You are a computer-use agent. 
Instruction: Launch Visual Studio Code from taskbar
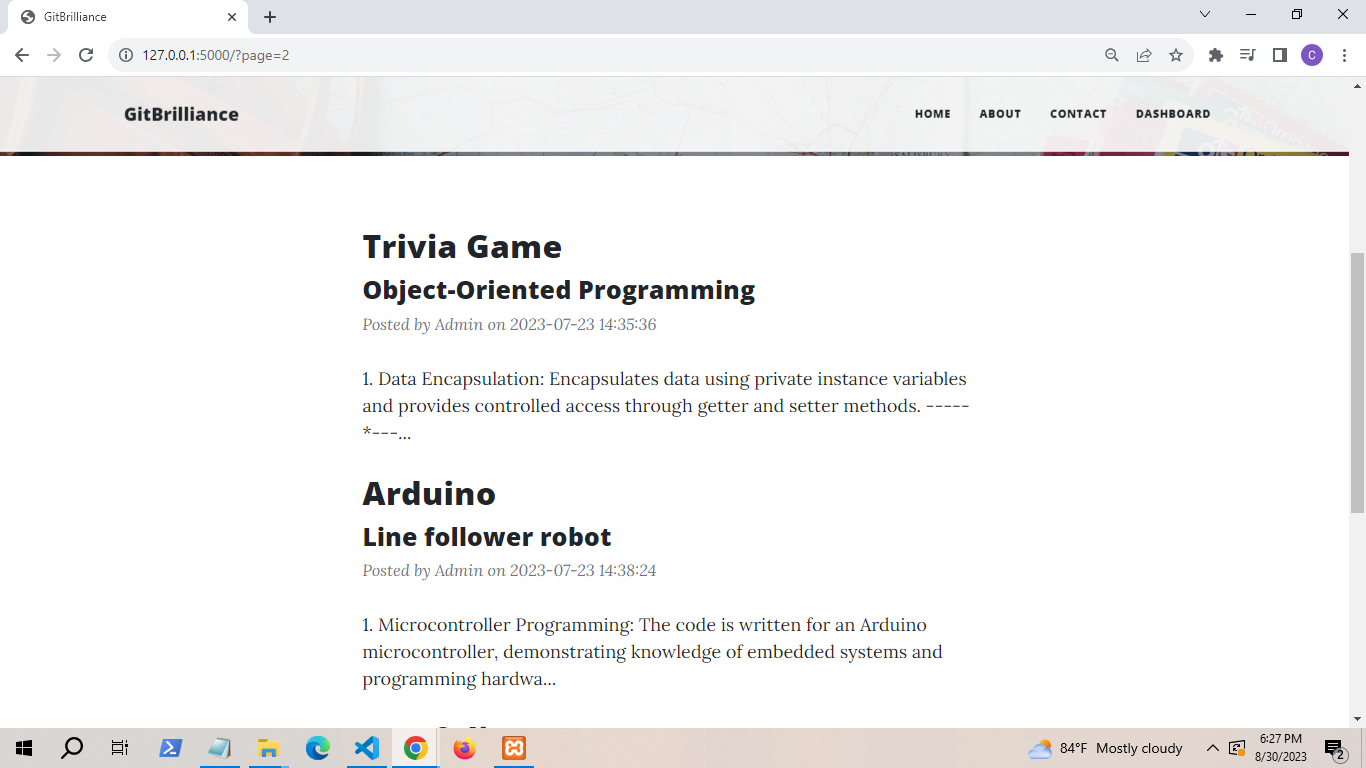coord(367,748)
